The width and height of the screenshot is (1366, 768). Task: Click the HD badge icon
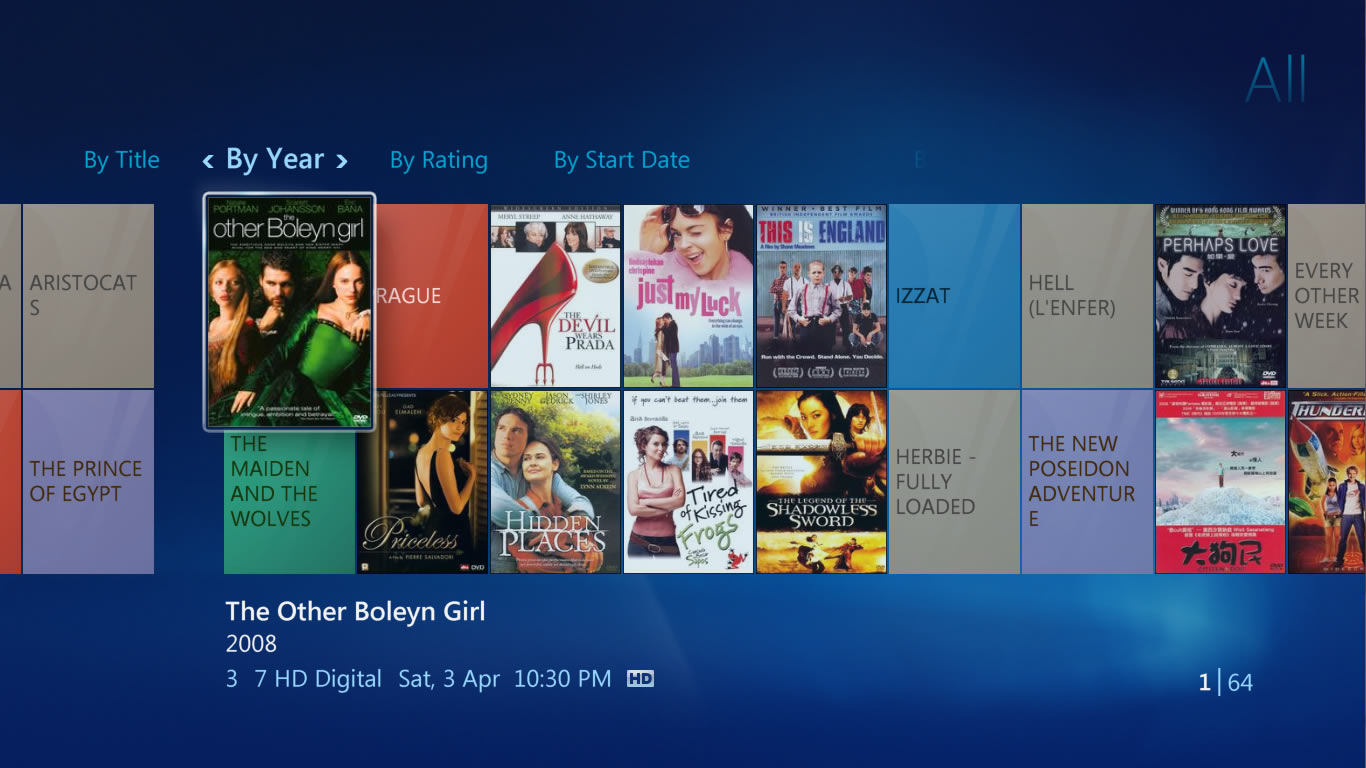point(640,679)
